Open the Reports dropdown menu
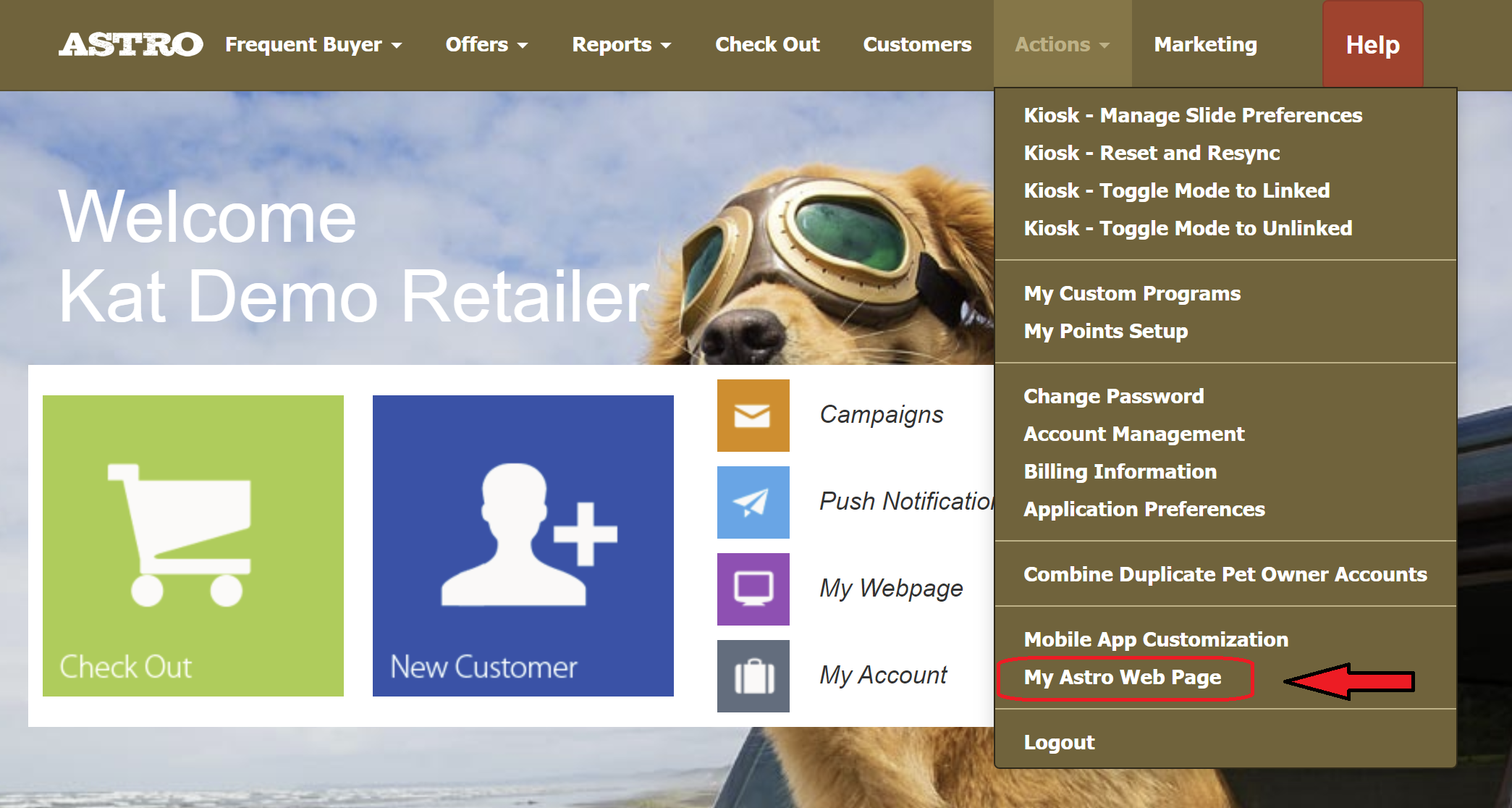The width and height of the screenshot is (1512, 808). click(x=621, y=45)
